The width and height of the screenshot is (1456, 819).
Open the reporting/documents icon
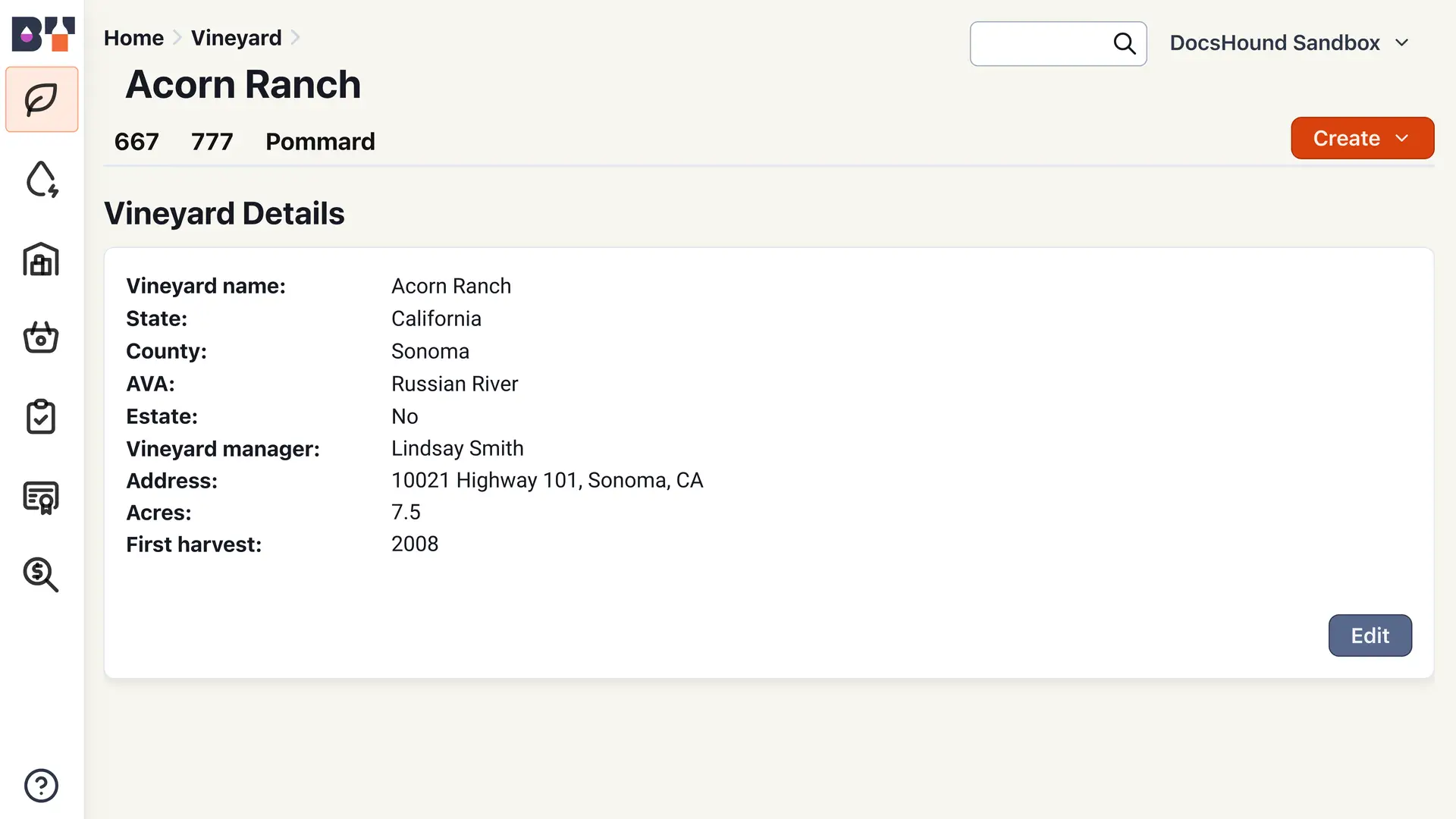pyautogui.click(x=41, y=495)
